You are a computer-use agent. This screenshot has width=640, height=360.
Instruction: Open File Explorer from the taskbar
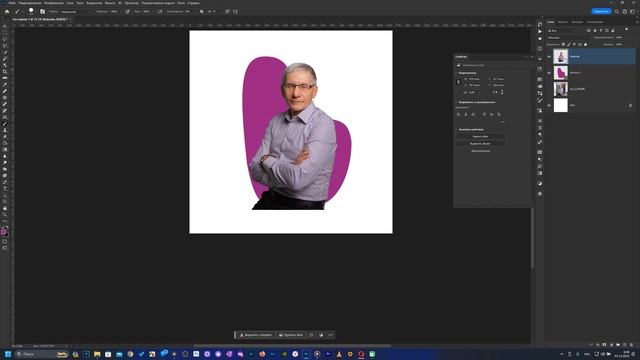97,354
